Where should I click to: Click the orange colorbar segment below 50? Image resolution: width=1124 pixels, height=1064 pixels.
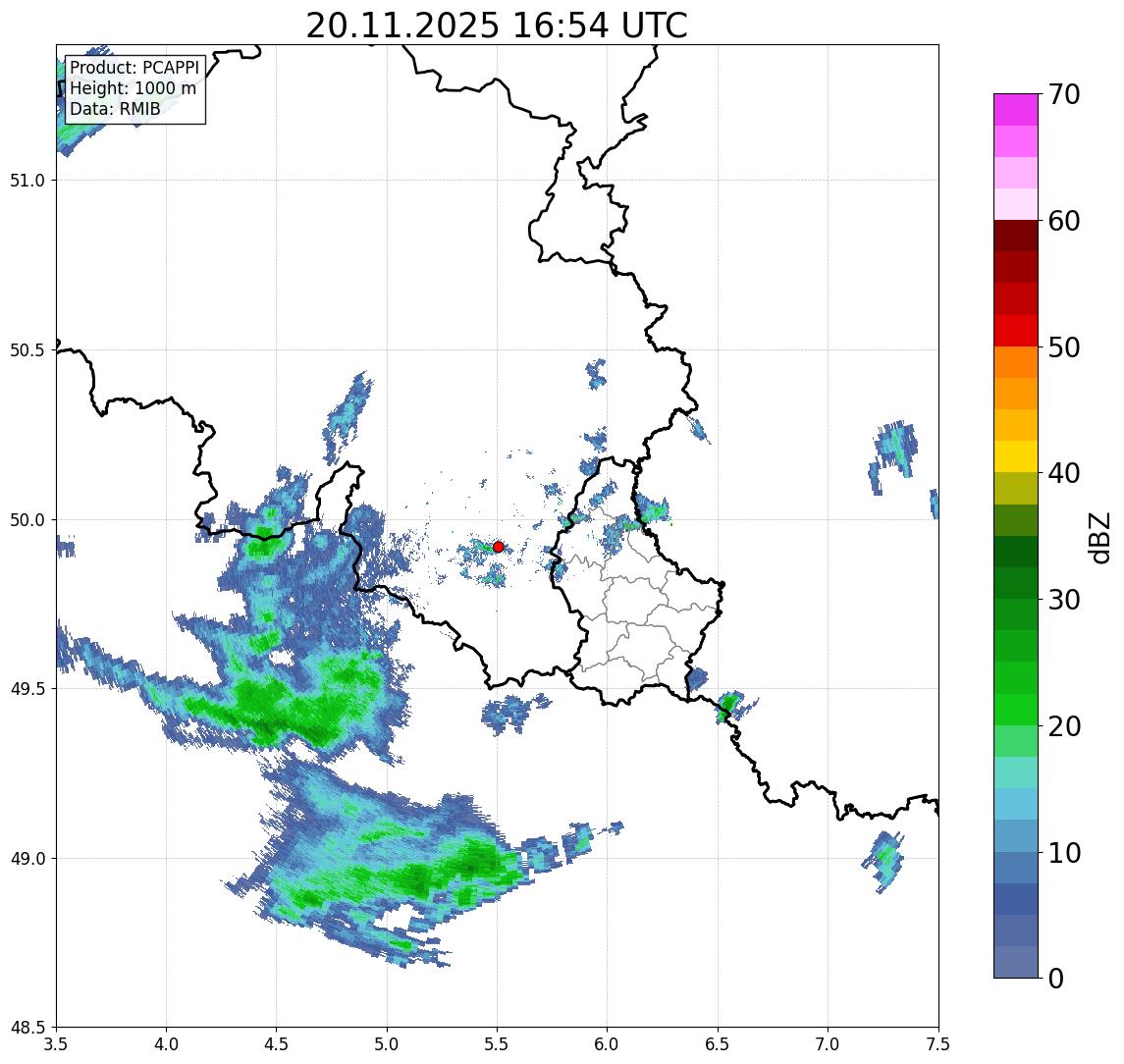pyautogui.click(x=1016, y=362)
